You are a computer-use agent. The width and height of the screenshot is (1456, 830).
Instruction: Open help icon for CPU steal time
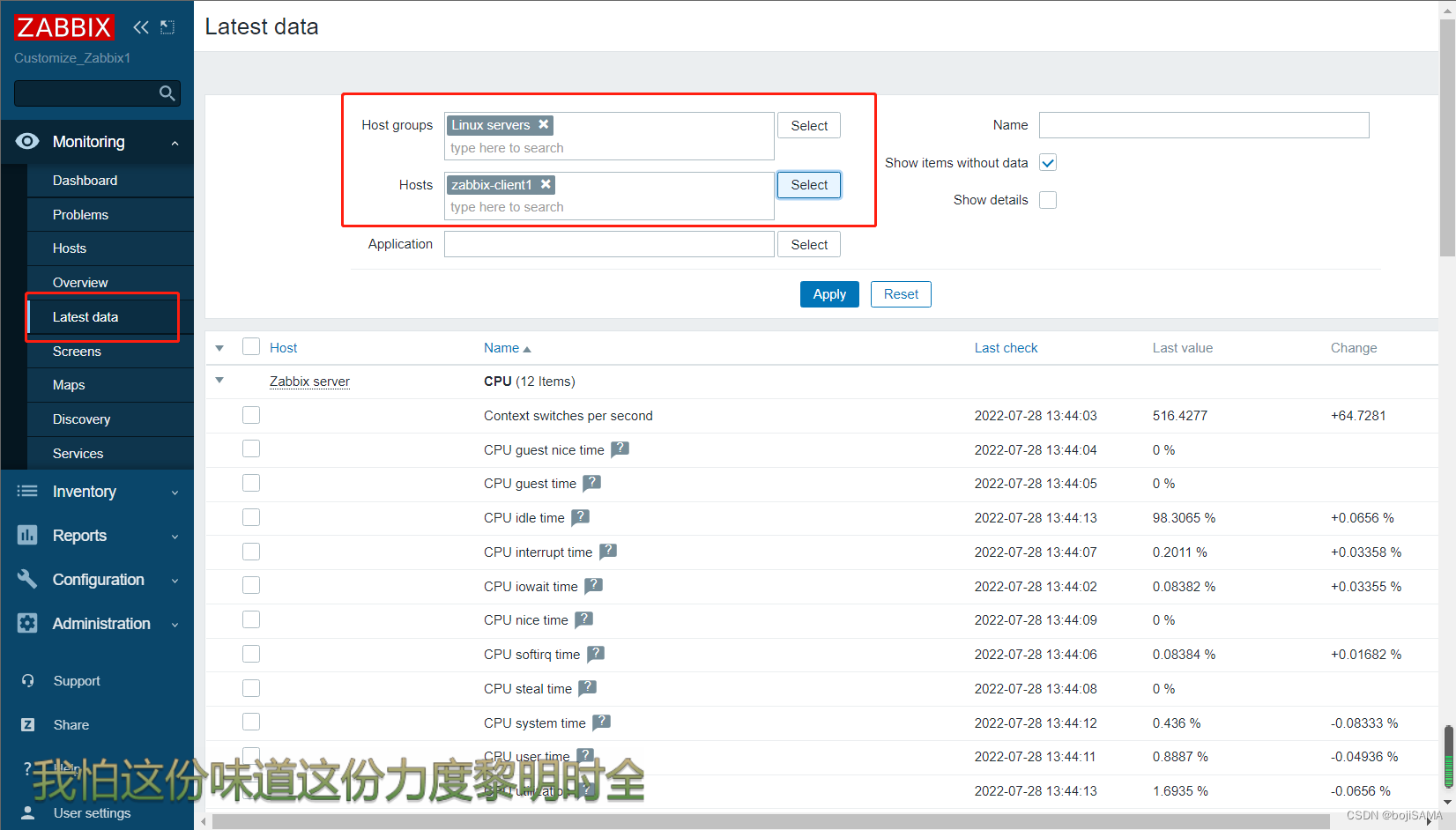click(587, 688)
